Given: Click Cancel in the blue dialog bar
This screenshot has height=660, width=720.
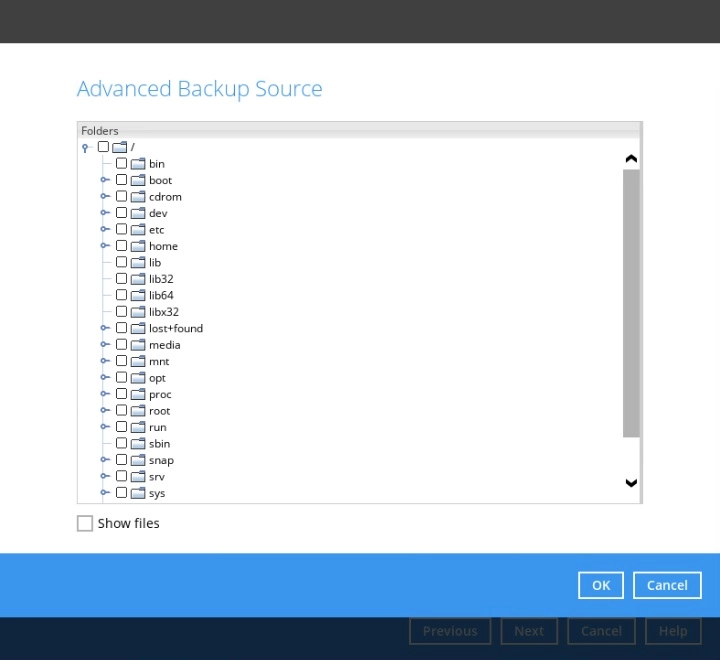Looking at the screenshot, I should pos(667,585).
